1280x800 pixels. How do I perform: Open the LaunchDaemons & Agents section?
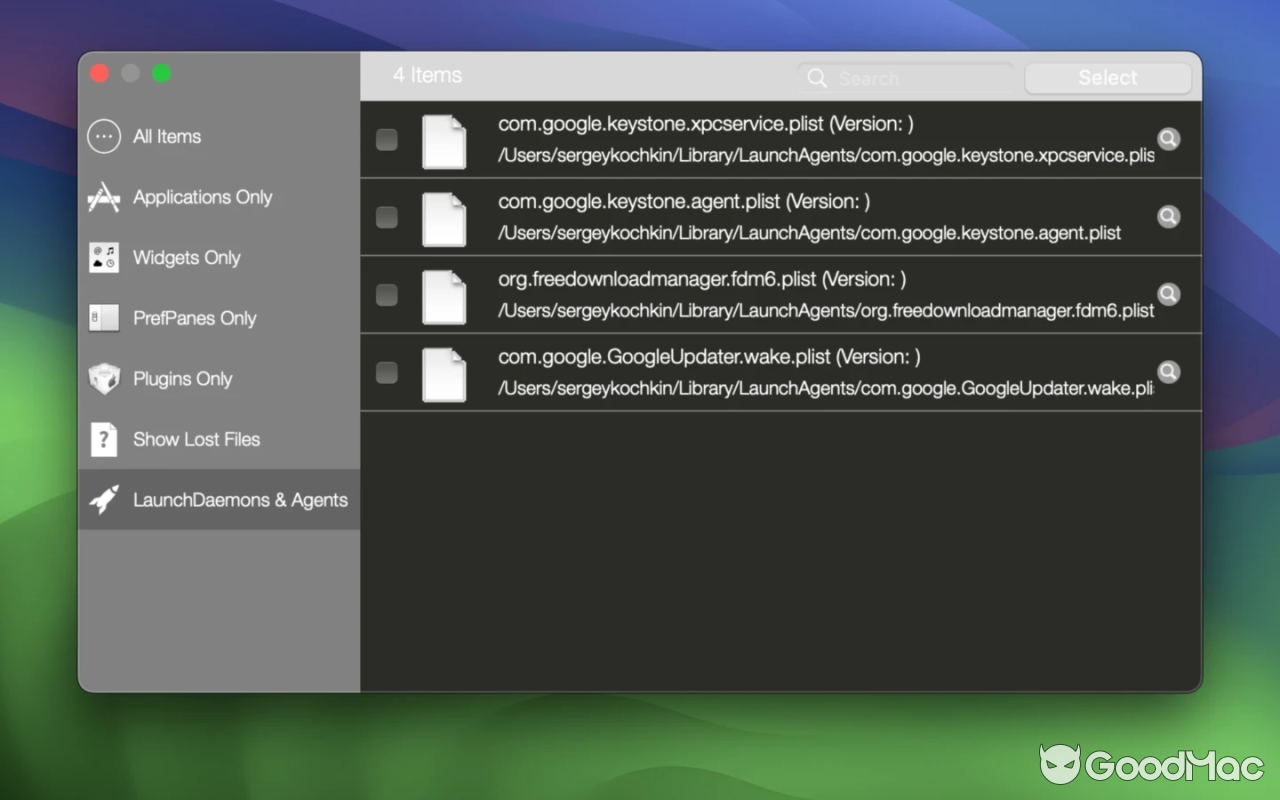240,499
